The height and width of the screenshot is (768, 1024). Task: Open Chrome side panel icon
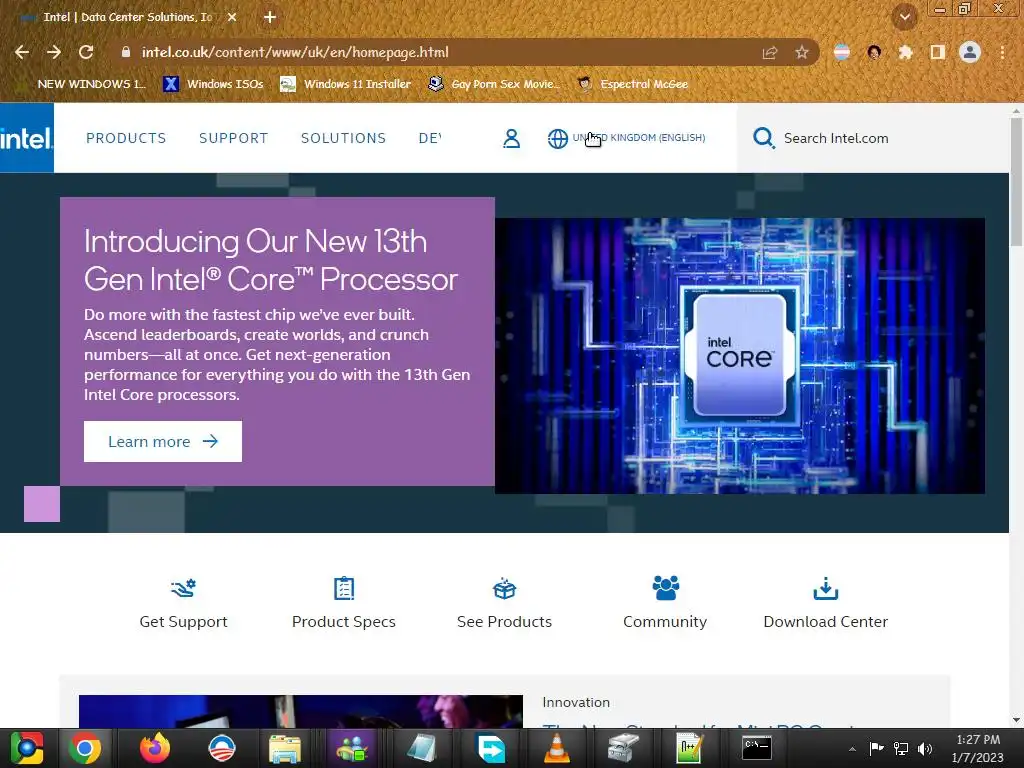tap(938, 52)
